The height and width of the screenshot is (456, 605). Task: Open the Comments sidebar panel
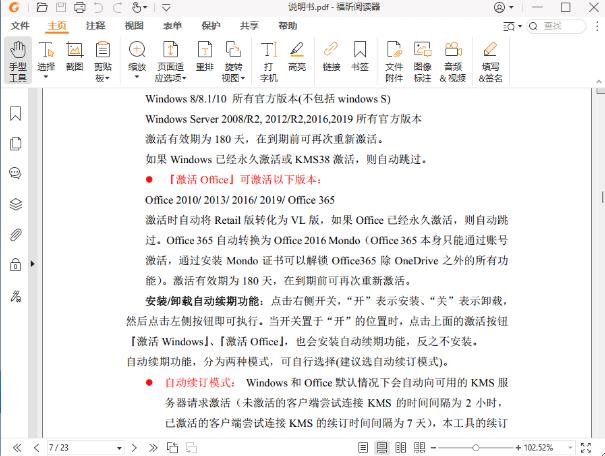click(15, 173)
